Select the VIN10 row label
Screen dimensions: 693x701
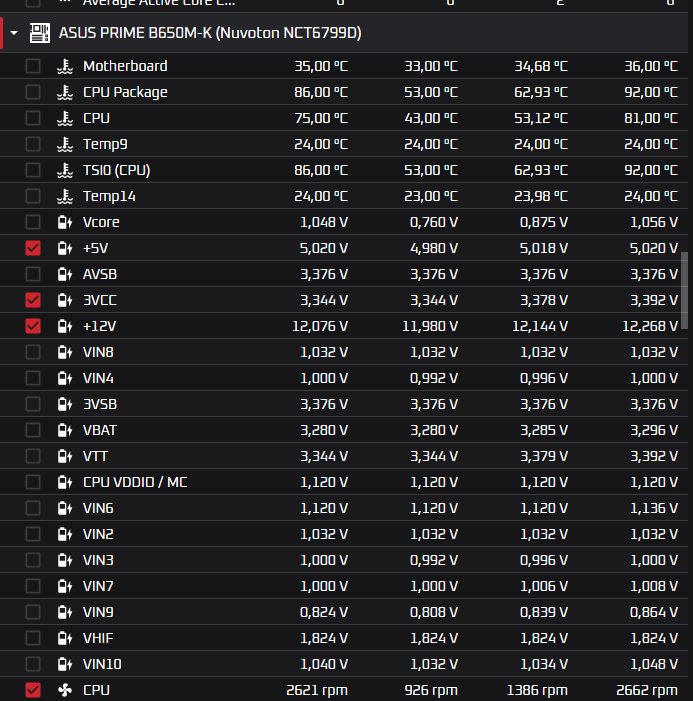click(x=102, y=664)
